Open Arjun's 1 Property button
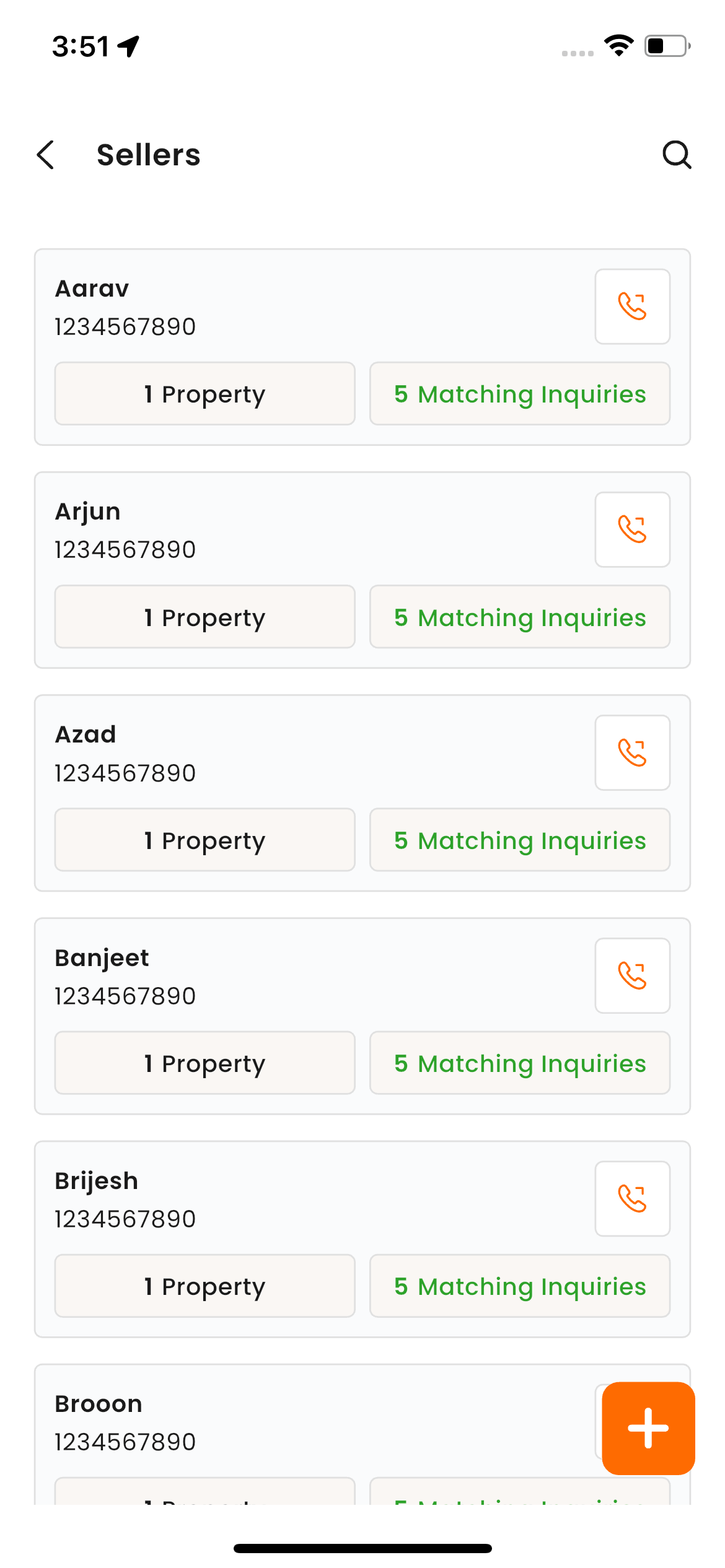This screenshot has width=725, height=1568. (x=204, y=617)
